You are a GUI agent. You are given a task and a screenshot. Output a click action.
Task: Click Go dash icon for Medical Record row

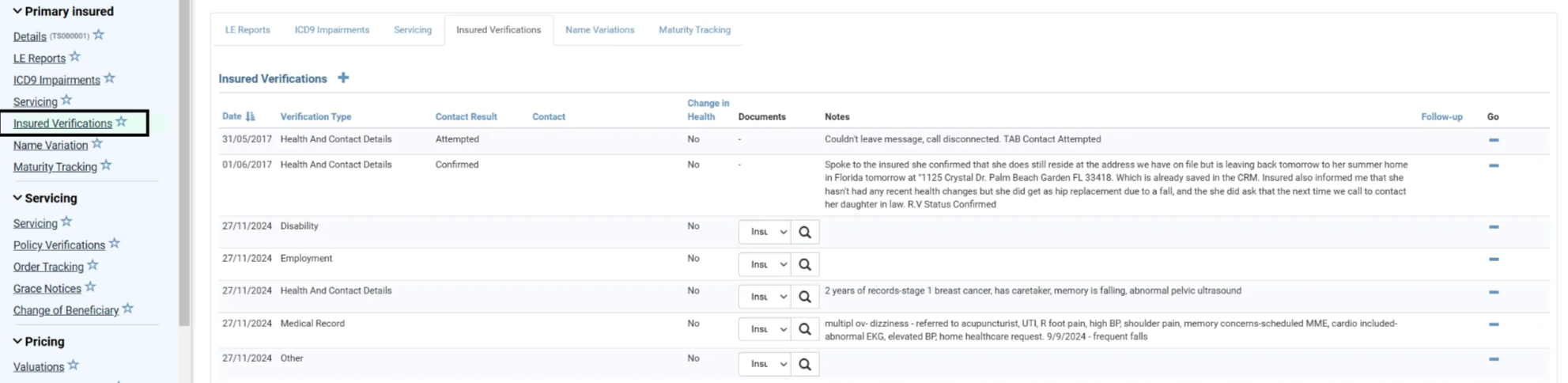[1493, 324]
